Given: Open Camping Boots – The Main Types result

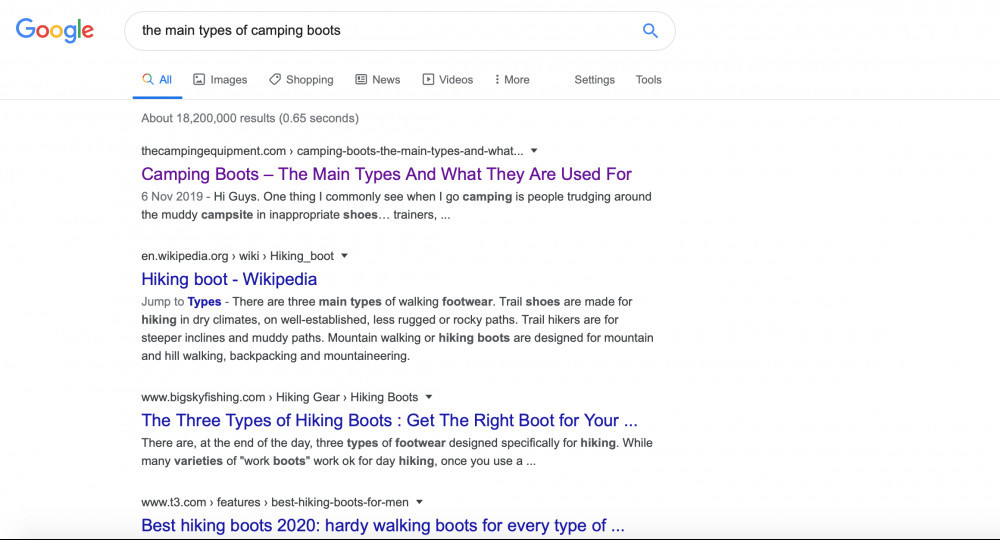Looking at the screenshot, I should [x=386, y=174].
